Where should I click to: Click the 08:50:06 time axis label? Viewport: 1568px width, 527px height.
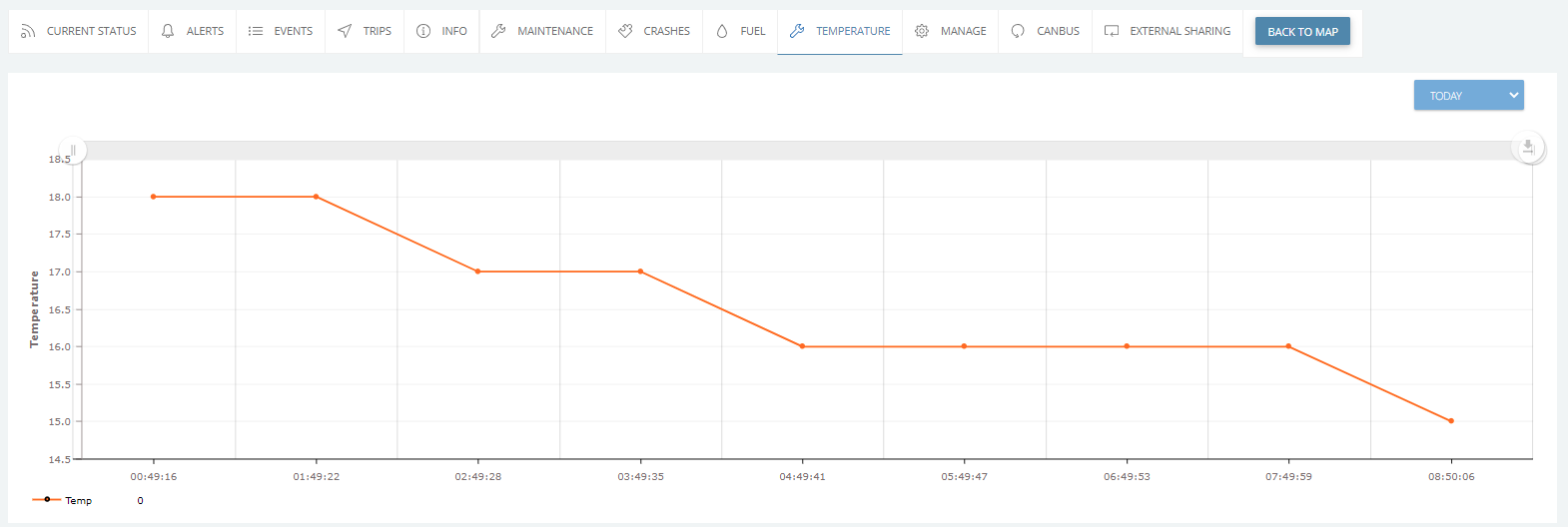1451,476
